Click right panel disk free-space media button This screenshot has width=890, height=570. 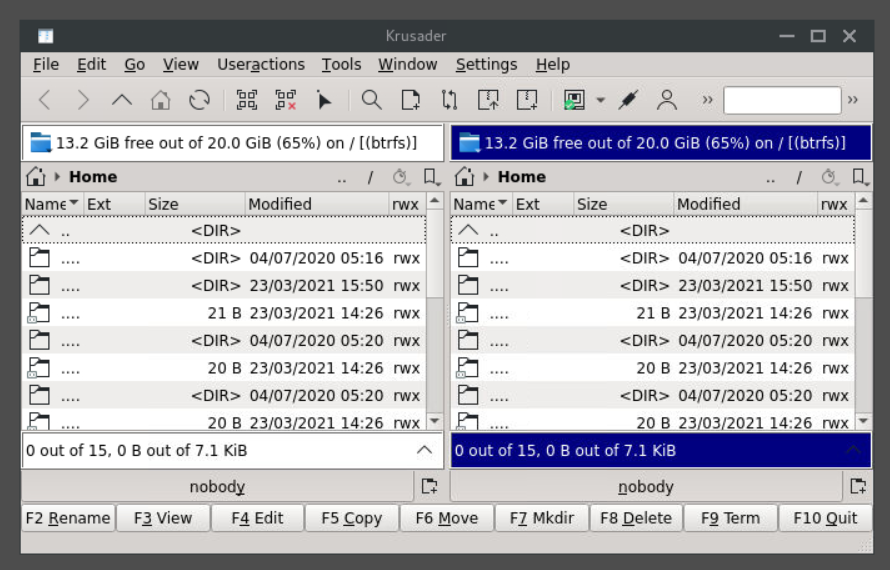(661, 143)
